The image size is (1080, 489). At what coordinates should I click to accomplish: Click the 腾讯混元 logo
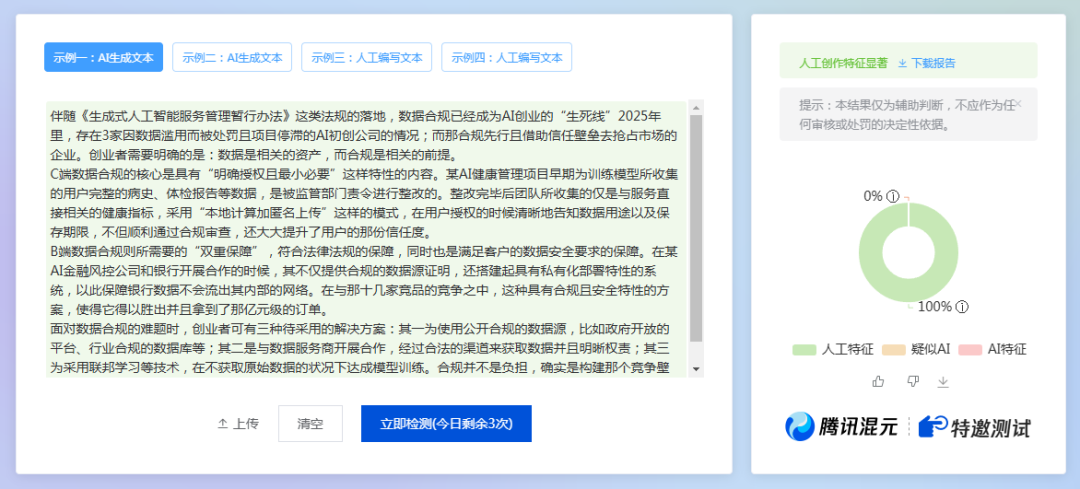[842, 427]
